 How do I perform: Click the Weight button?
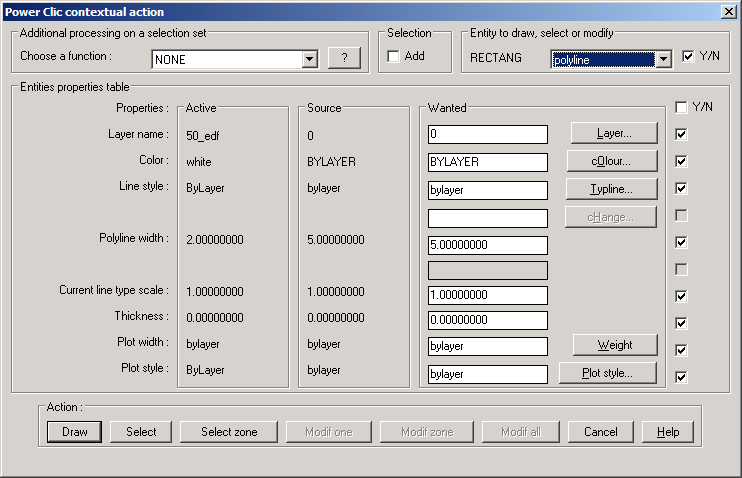click(x=615, y=345)
